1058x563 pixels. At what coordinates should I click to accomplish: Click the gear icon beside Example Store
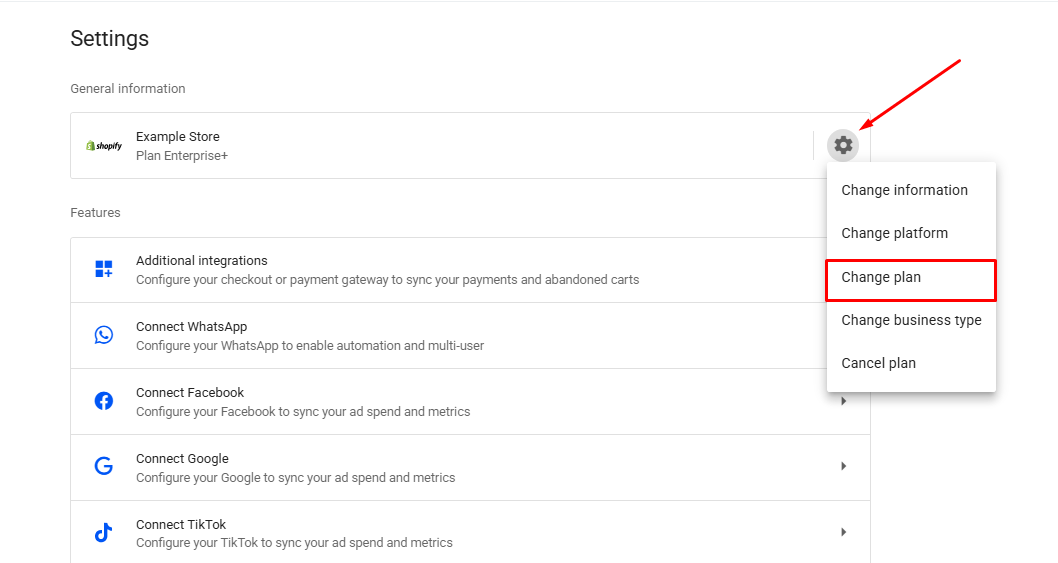point(843,145)
